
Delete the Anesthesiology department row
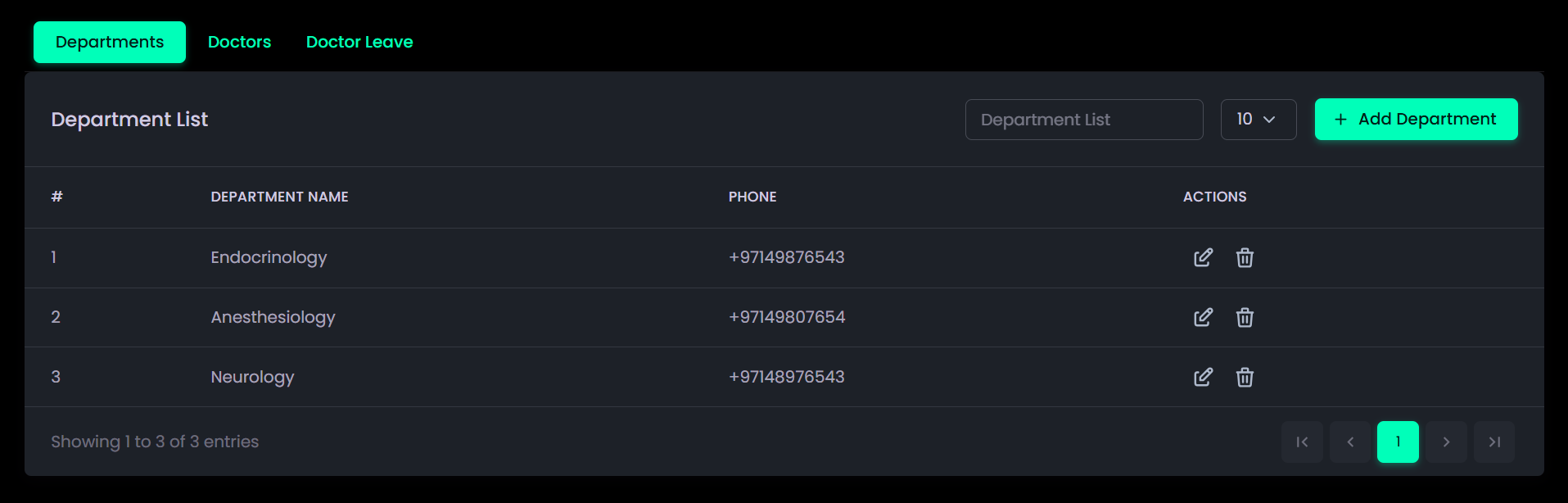point(1245,318)
